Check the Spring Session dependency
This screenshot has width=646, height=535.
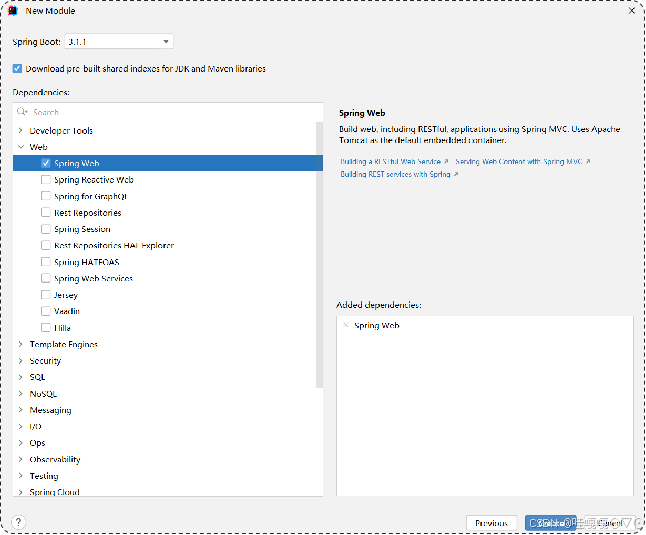[46, 229]
